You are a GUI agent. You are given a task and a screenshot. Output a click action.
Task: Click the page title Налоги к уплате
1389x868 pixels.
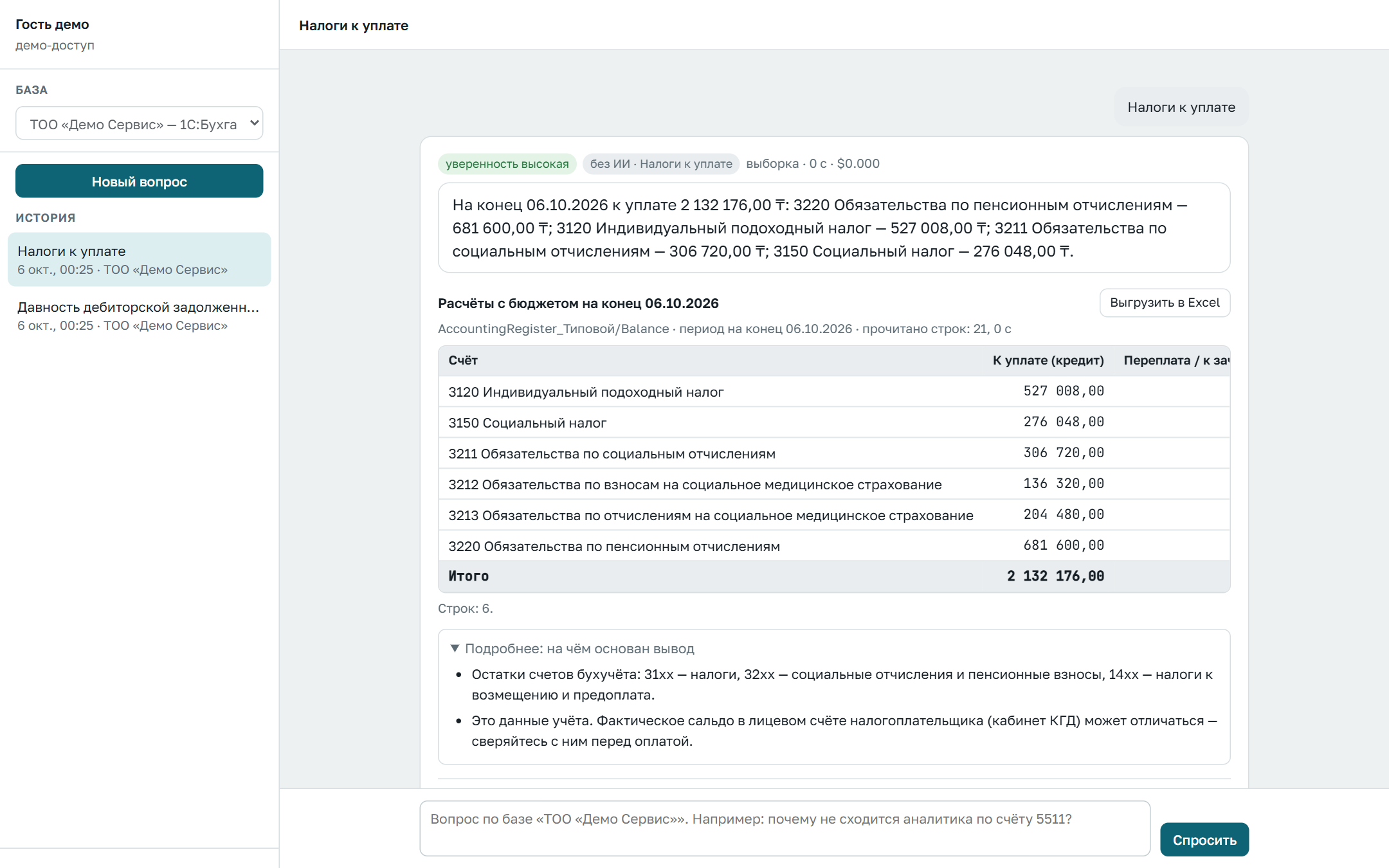[x=354, y=26]
